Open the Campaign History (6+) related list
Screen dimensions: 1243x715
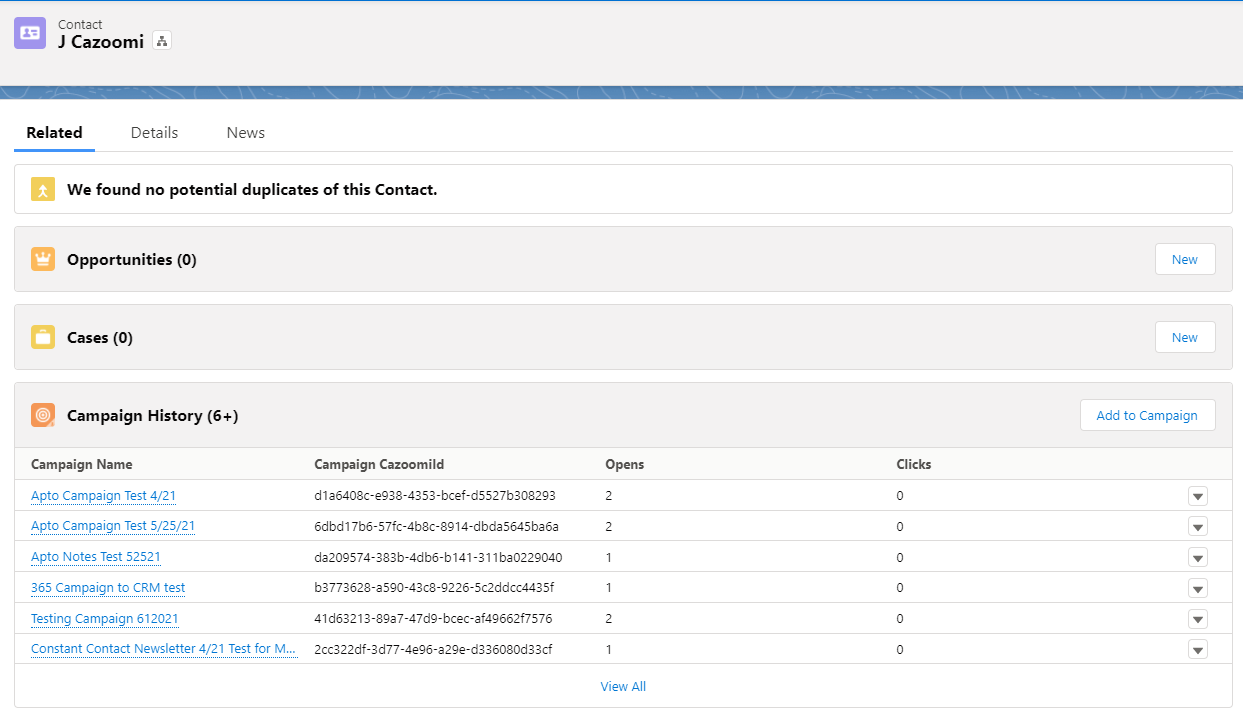[x=153, y=416]
